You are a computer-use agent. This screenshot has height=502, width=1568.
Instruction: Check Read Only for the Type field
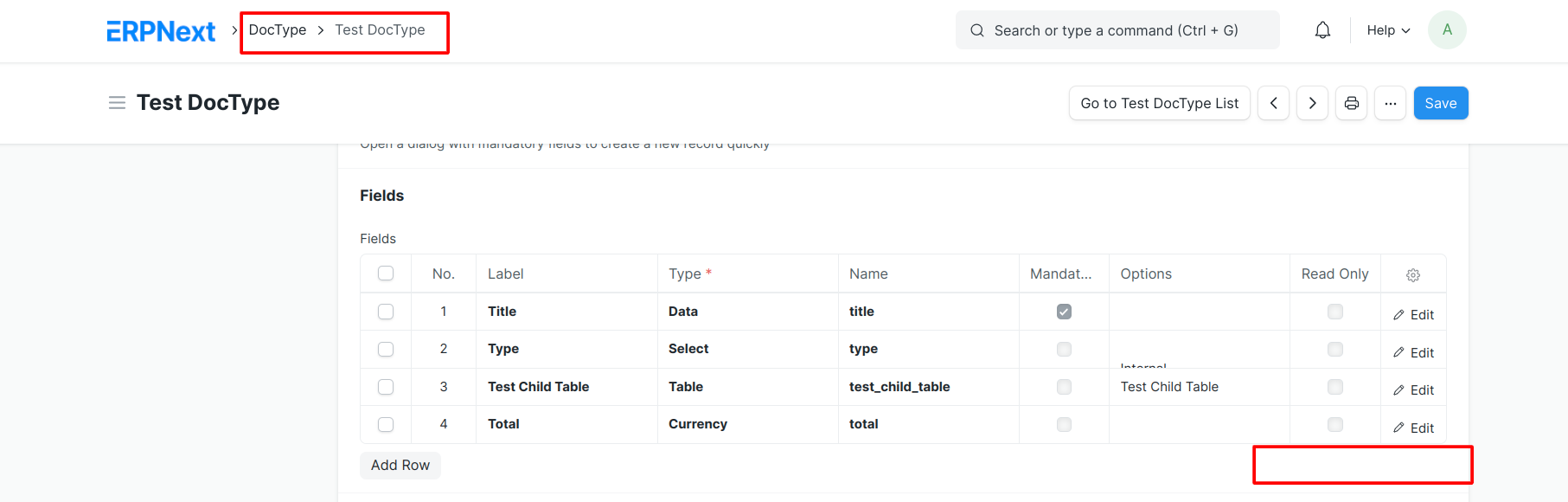point(1335,350)
